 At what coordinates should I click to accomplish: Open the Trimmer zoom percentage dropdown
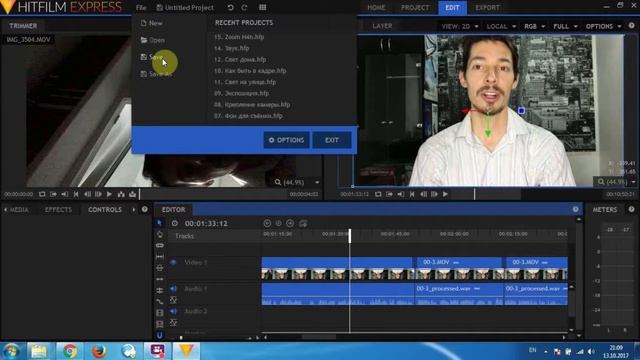[x=317, y=182]
